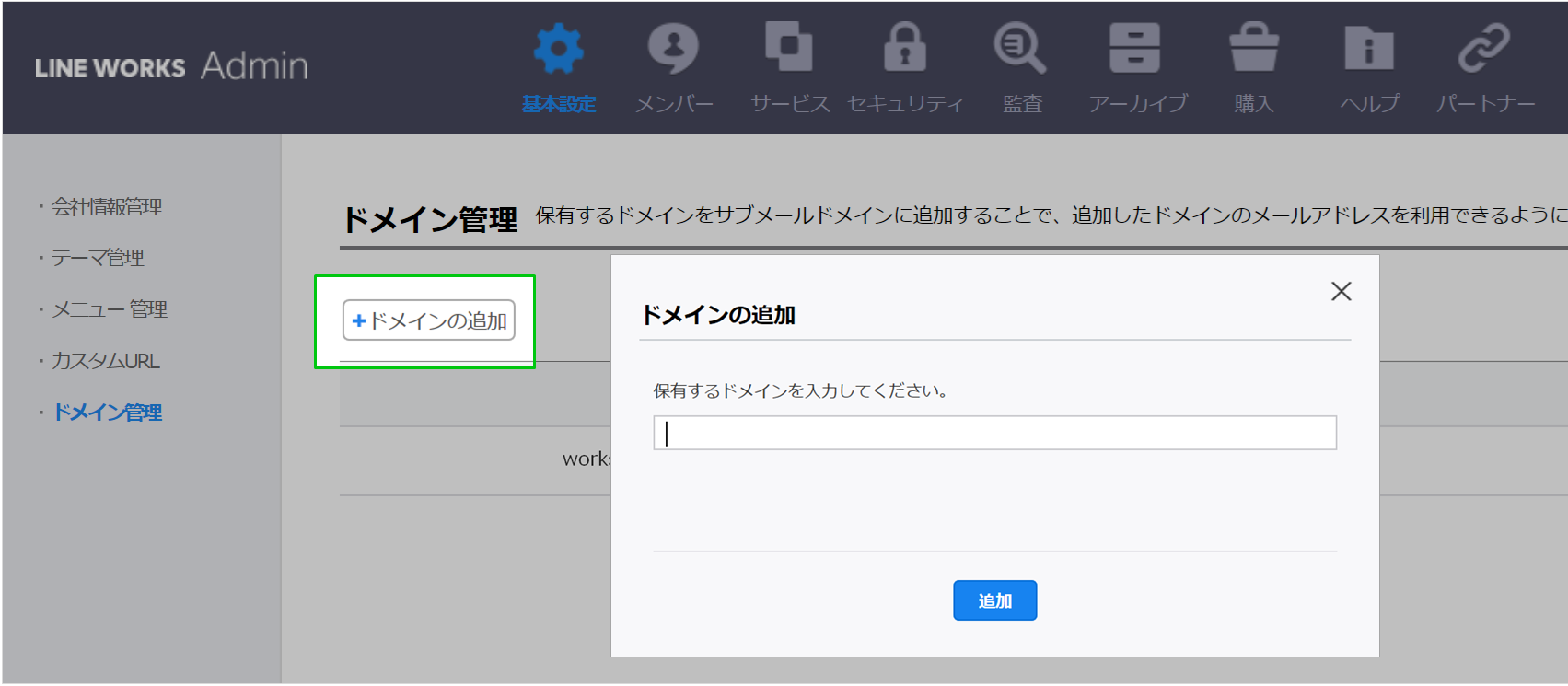Click the パートナー chain link icon
Viewport: 1568px width, 686px height.
click(1484, 48)
